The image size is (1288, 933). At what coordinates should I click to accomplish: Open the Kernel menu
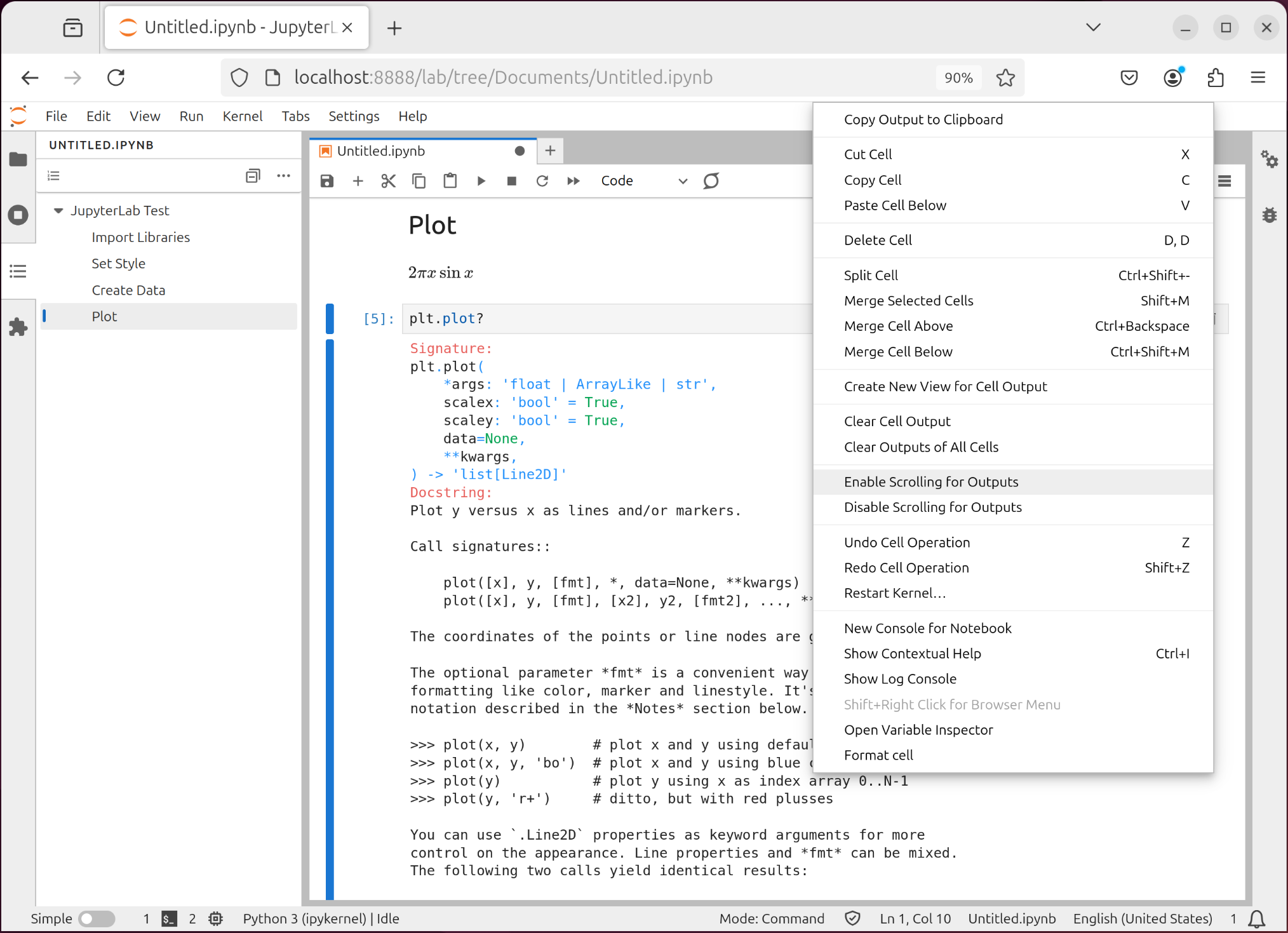pyautogui.click(x=242, y=116)
